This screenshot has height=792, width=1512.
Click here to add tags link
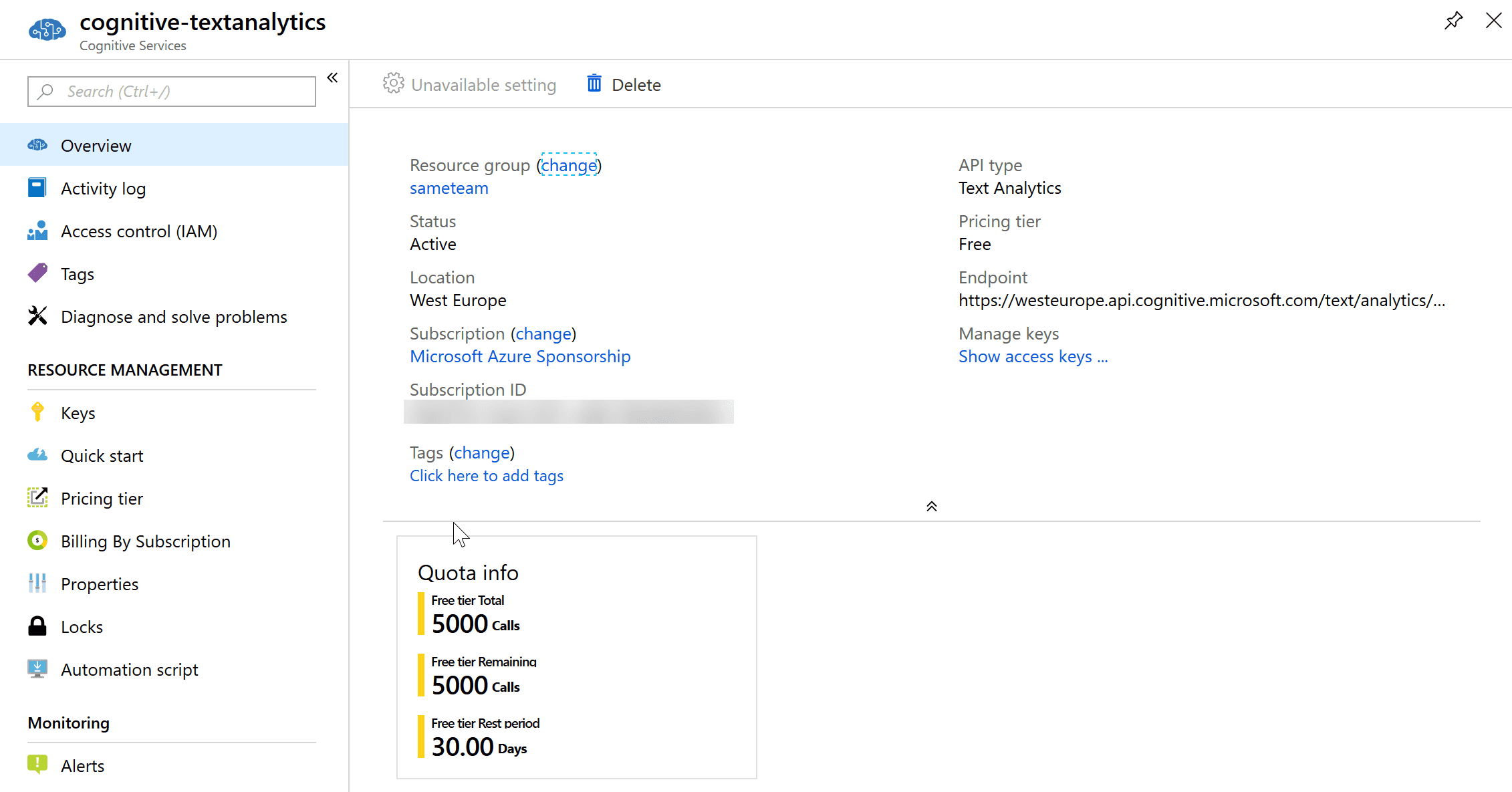(487, 475)
